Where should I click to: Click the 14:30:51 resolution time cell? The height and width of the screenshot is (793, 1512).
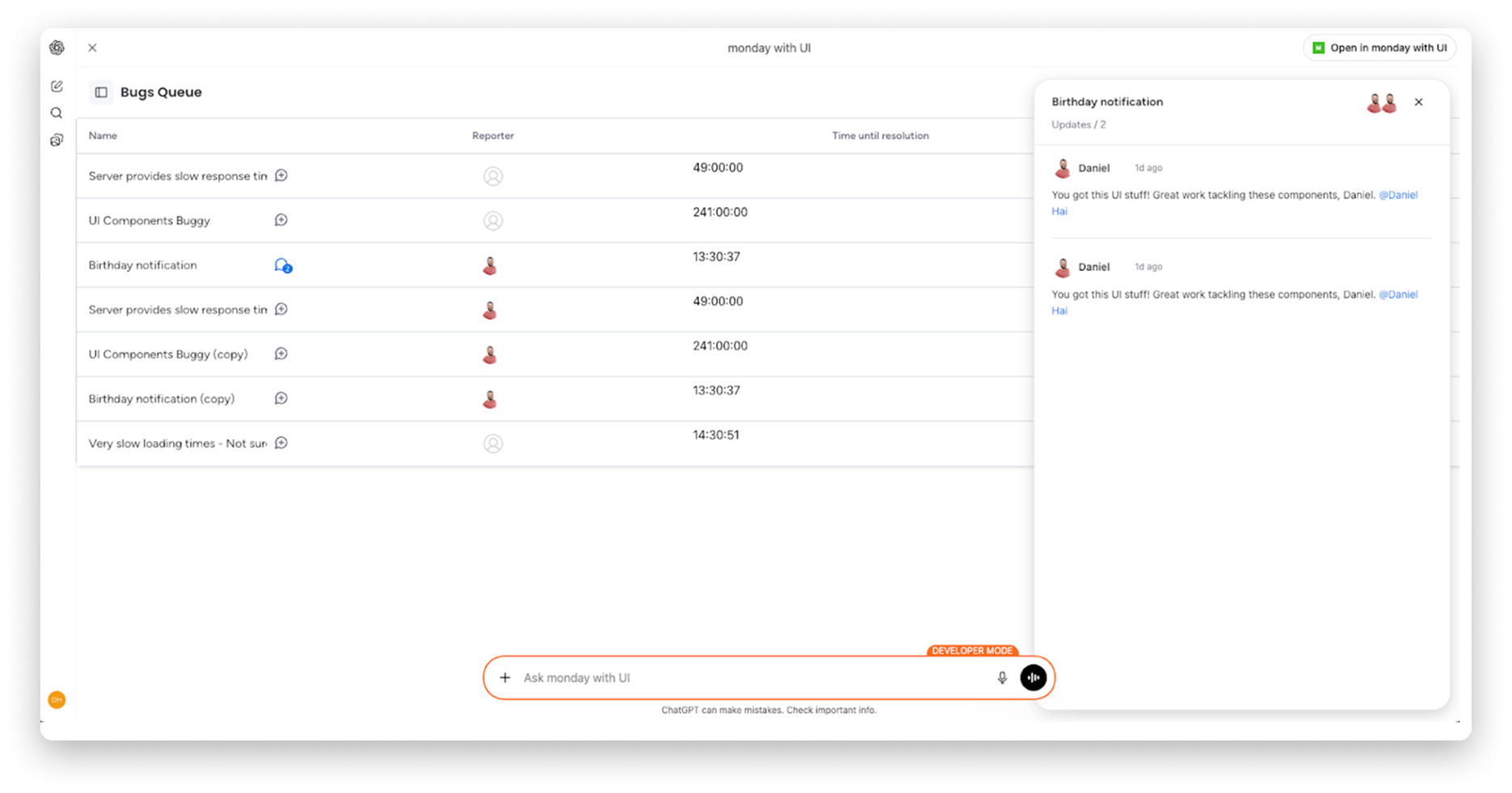[x=716, y=435]
